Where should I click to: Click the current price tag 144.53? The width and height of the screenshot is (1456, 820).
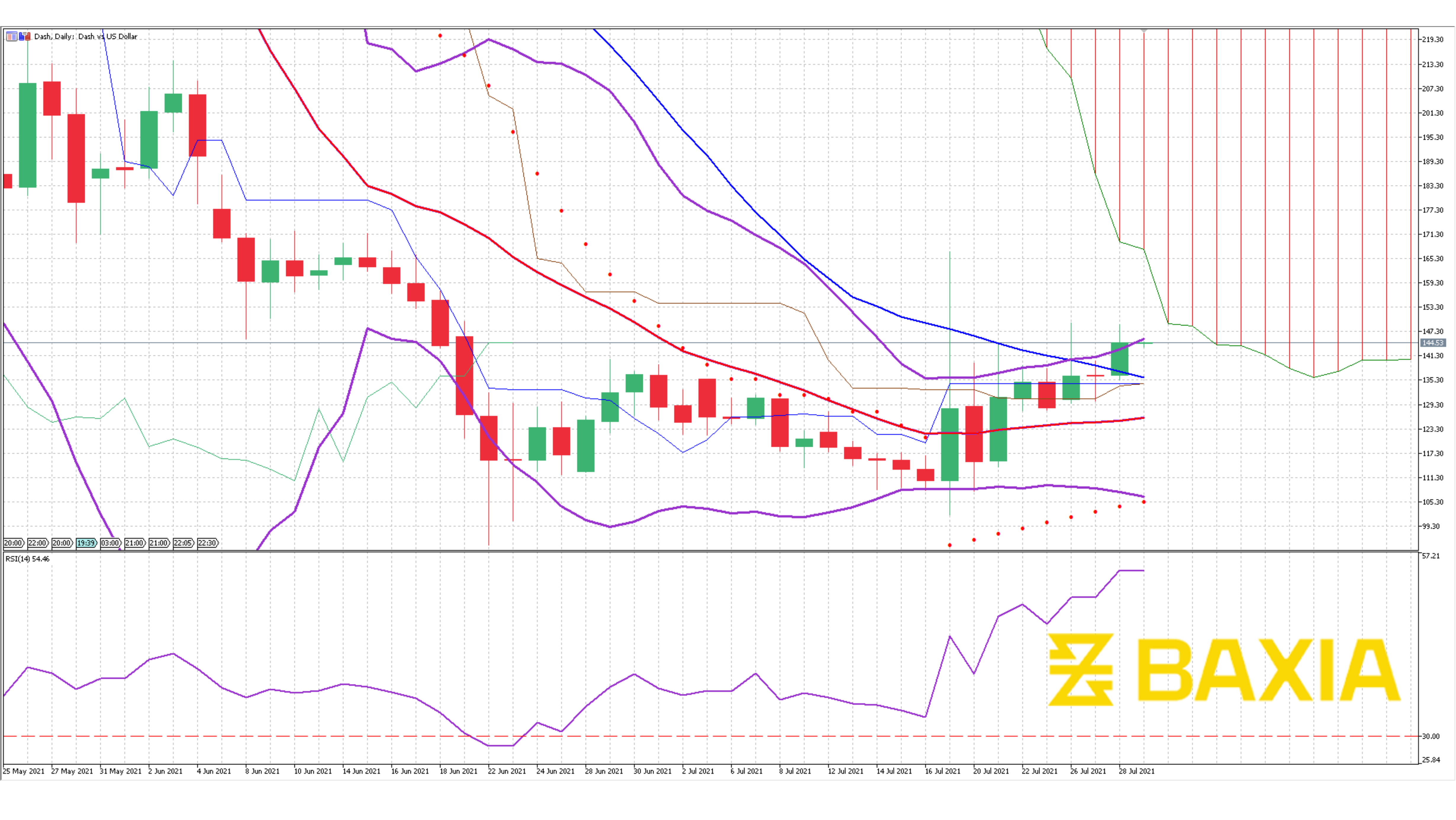coord(1433,343)
